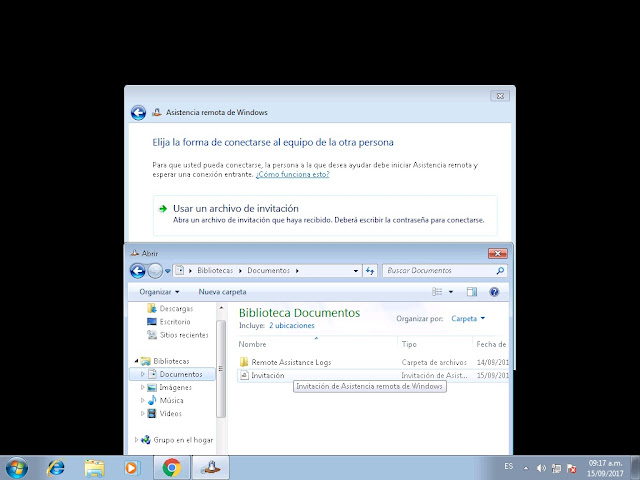Open the Windows Start menu
The image size is (640, 480).
click(17, 468)
